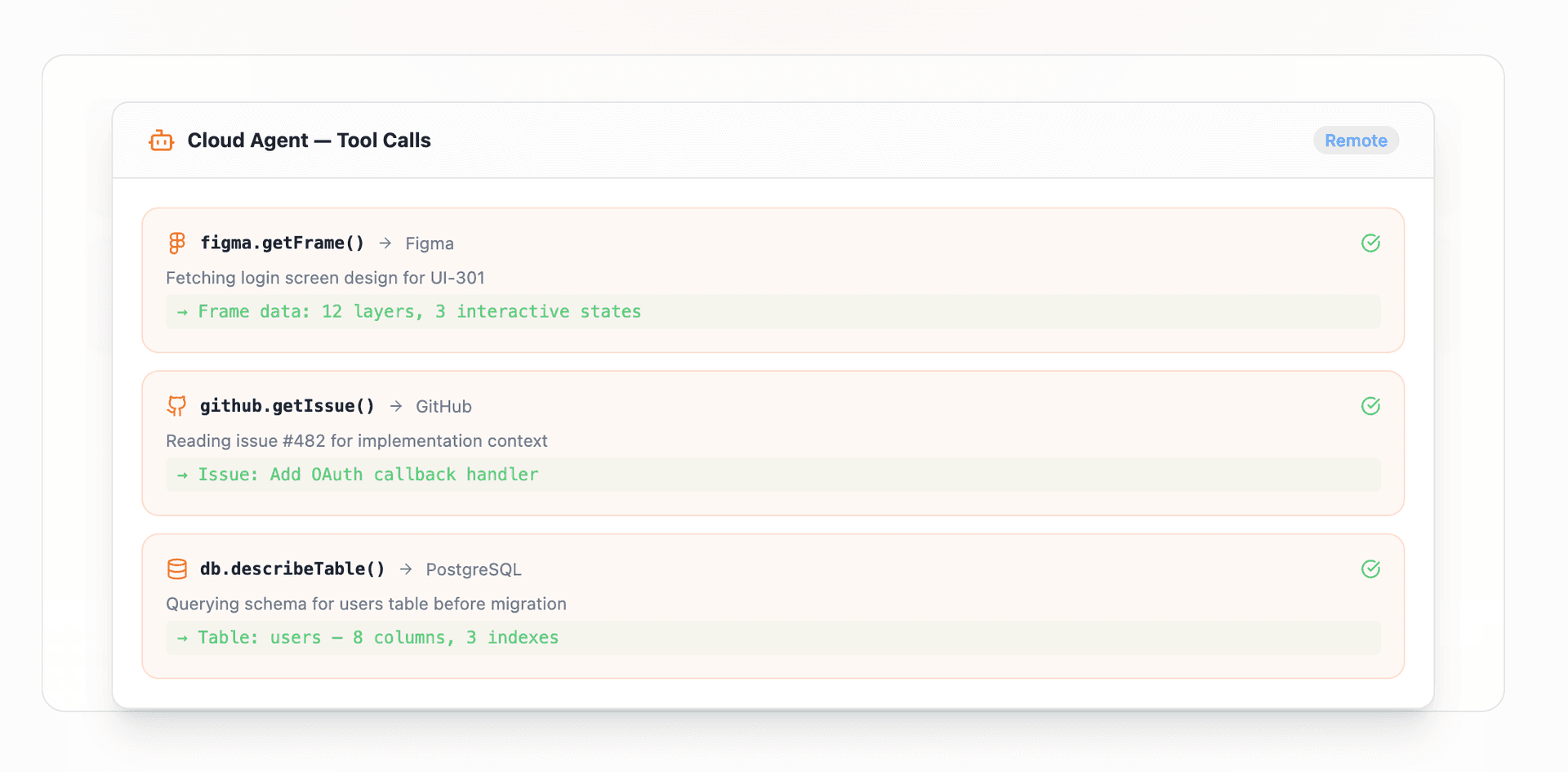Click the green checkmark on the Figma call
Viewport: 1568px width, 772px height.
click(1370, 243)
